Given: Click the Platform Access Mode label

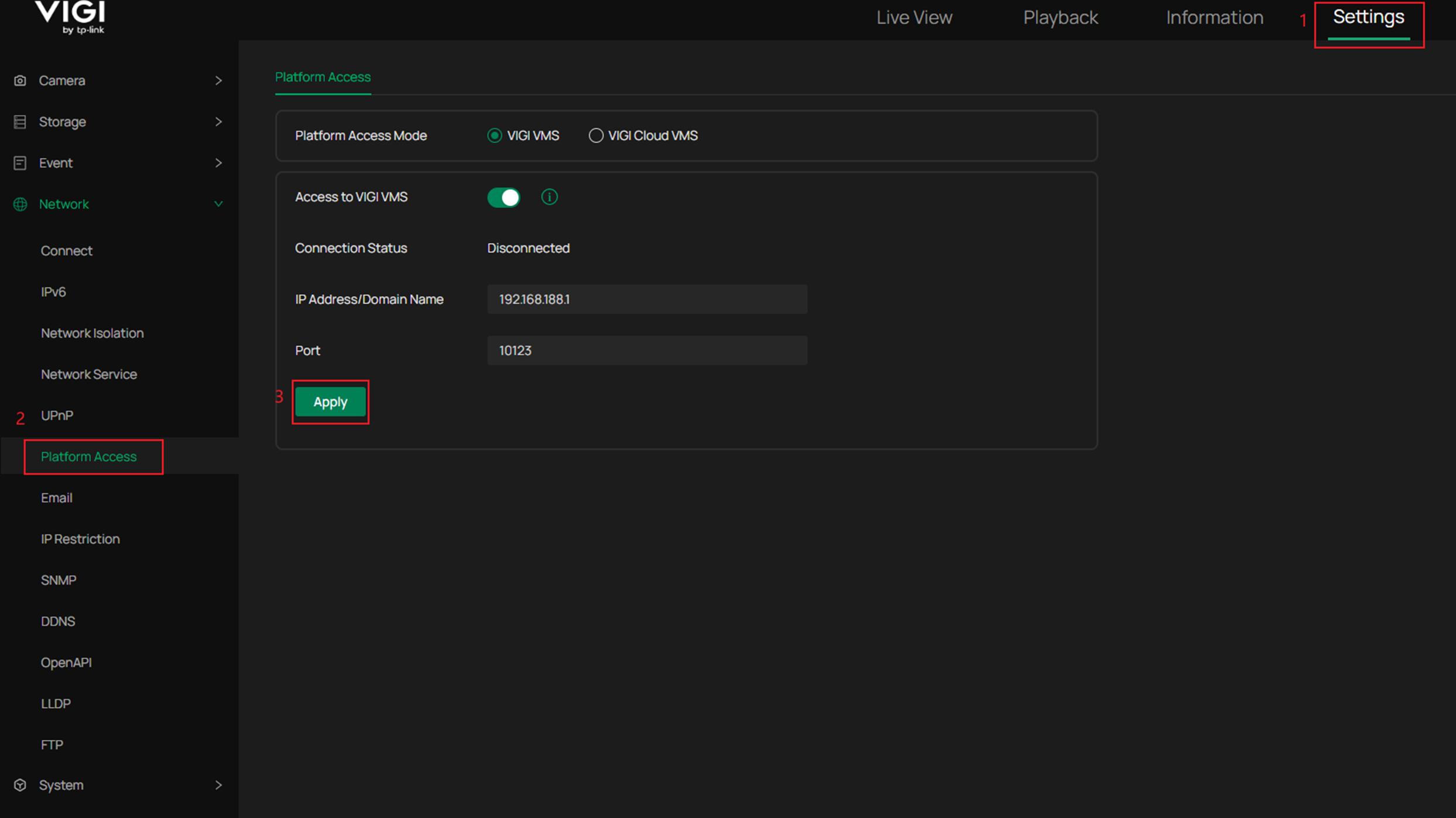Looking at the screenshot, I should coord(361,136).
